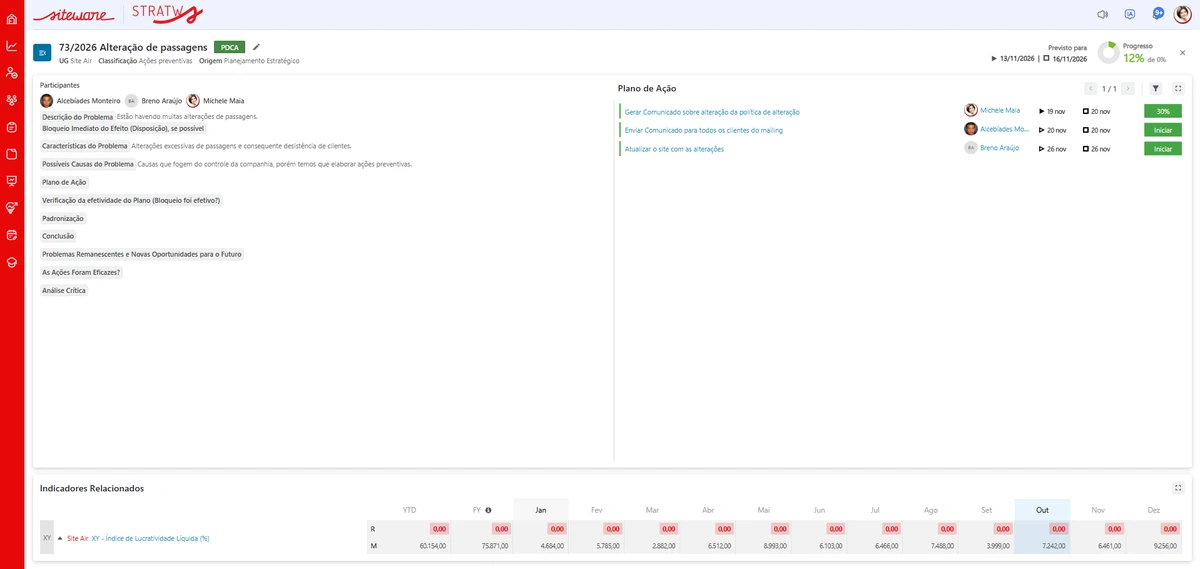Viewport: 1200px width, 569px height.
Task: Open the folder note icon in sidebar
Action: [x=12, y=154]
